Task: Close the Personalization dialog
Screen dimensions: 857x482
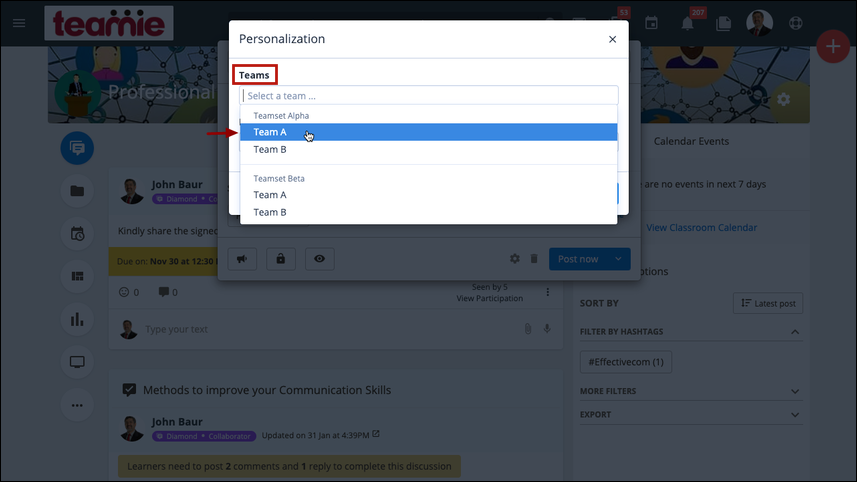Action: click(x=612, y=39)
